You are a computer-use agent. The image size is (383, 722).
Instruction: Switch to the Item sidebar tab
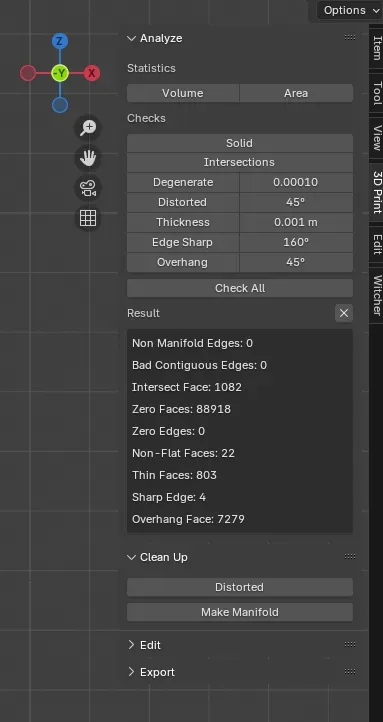click(377, 48)
